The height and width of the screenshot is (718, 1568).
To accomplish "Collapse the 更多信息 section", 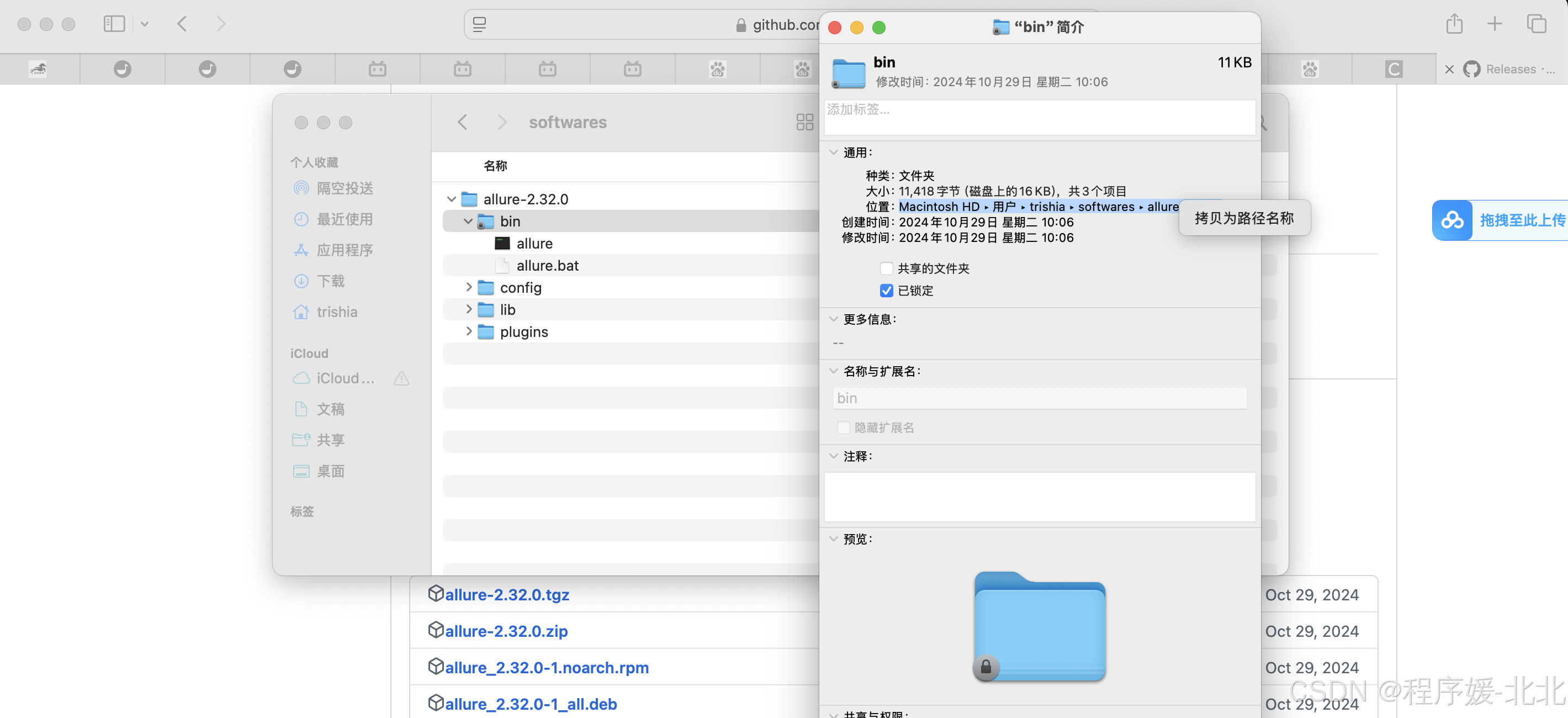I will tap(834, 319).
